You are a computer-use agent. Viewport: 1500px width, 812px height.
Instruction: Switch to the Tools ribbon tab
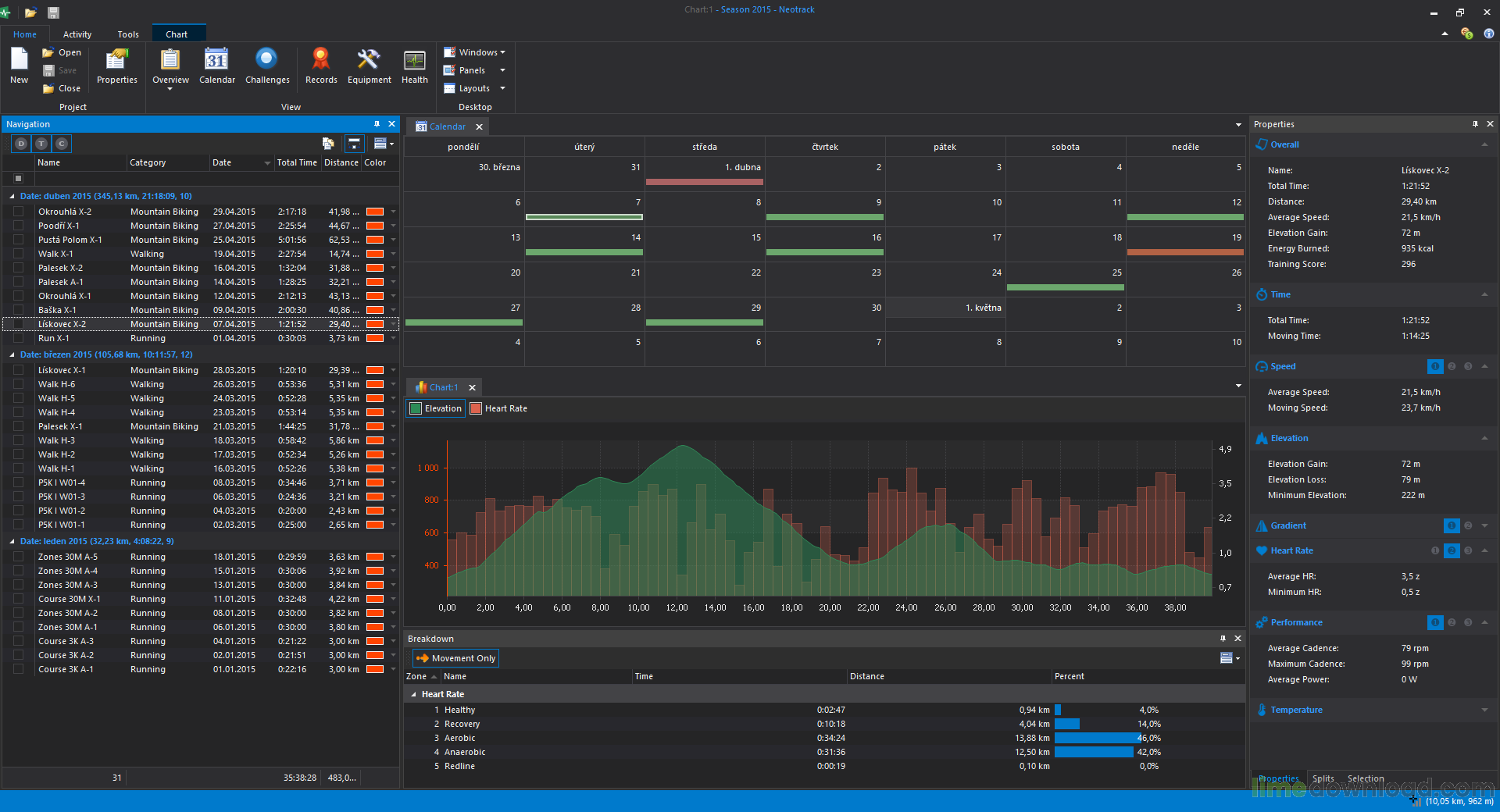pyautogui.click(x=128, y=34)
